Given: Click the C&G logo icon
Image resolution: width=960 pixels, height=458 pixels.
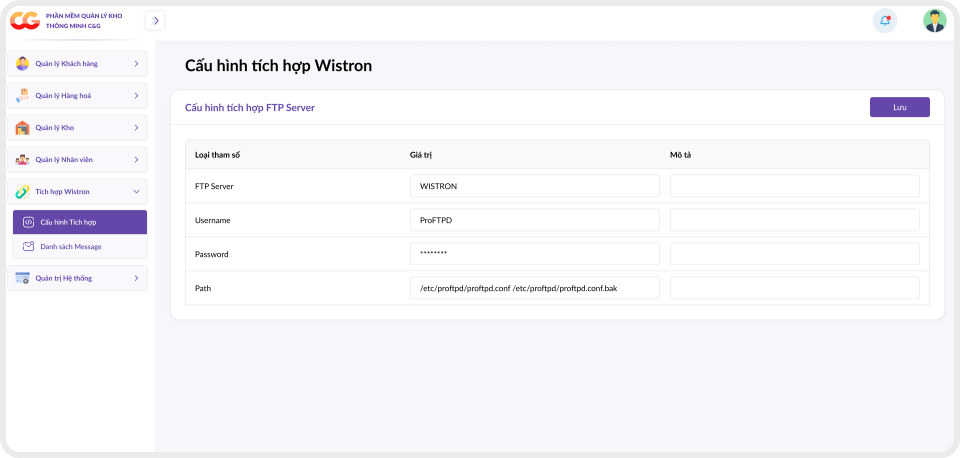Looking at the screenshot, I should (24, 21).
